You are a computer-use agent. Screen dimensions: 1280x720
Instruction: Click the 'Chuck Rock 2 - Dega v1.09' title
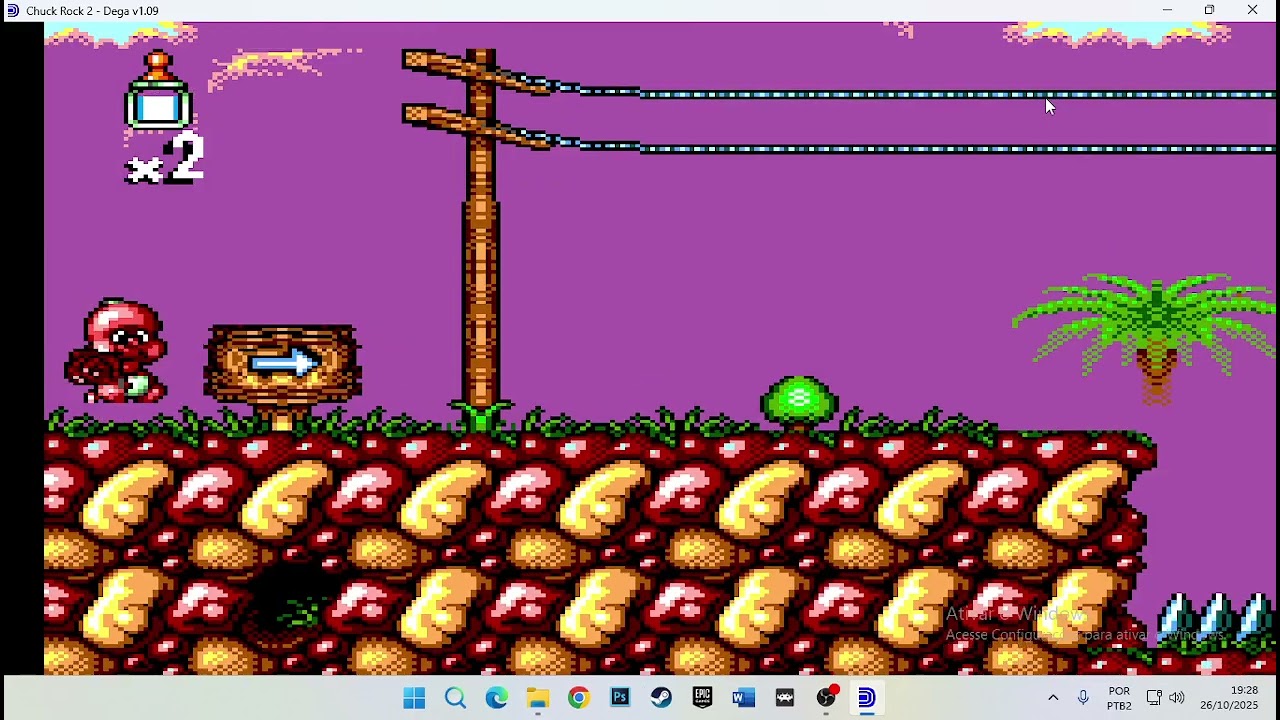tap(92, 11)
